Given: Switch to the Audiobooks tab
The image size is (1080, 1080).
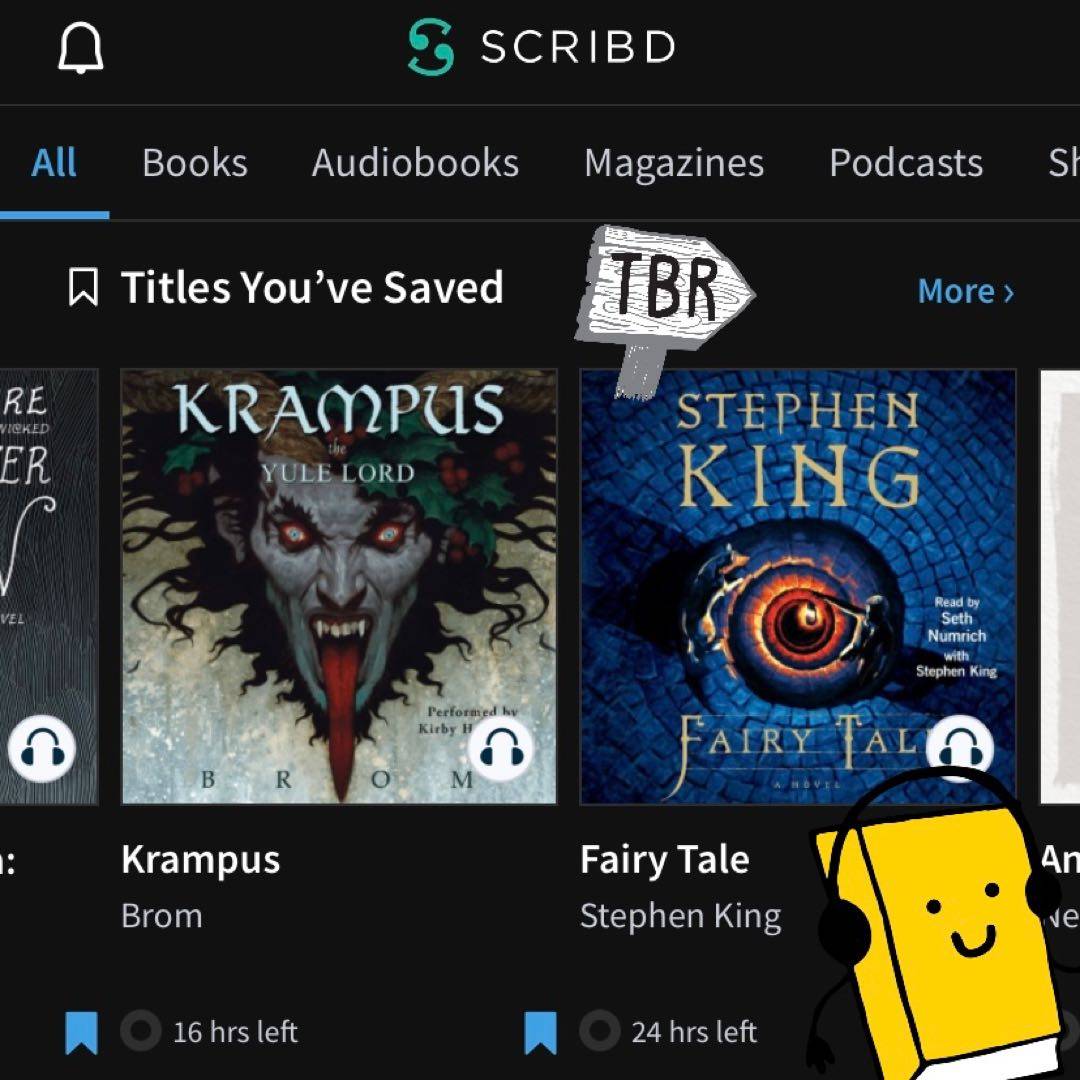Looking at the screenshot, I should (415, 163).
